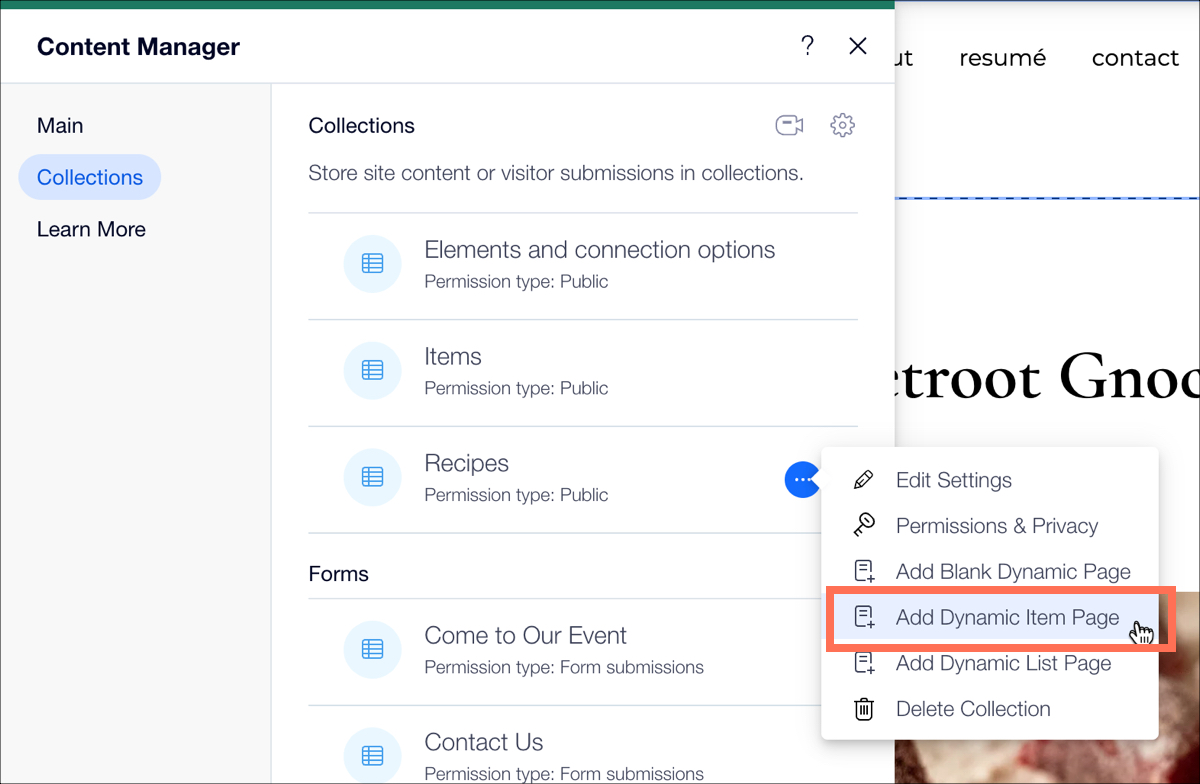Click the Items collection table icon

(x=372, y=370)
